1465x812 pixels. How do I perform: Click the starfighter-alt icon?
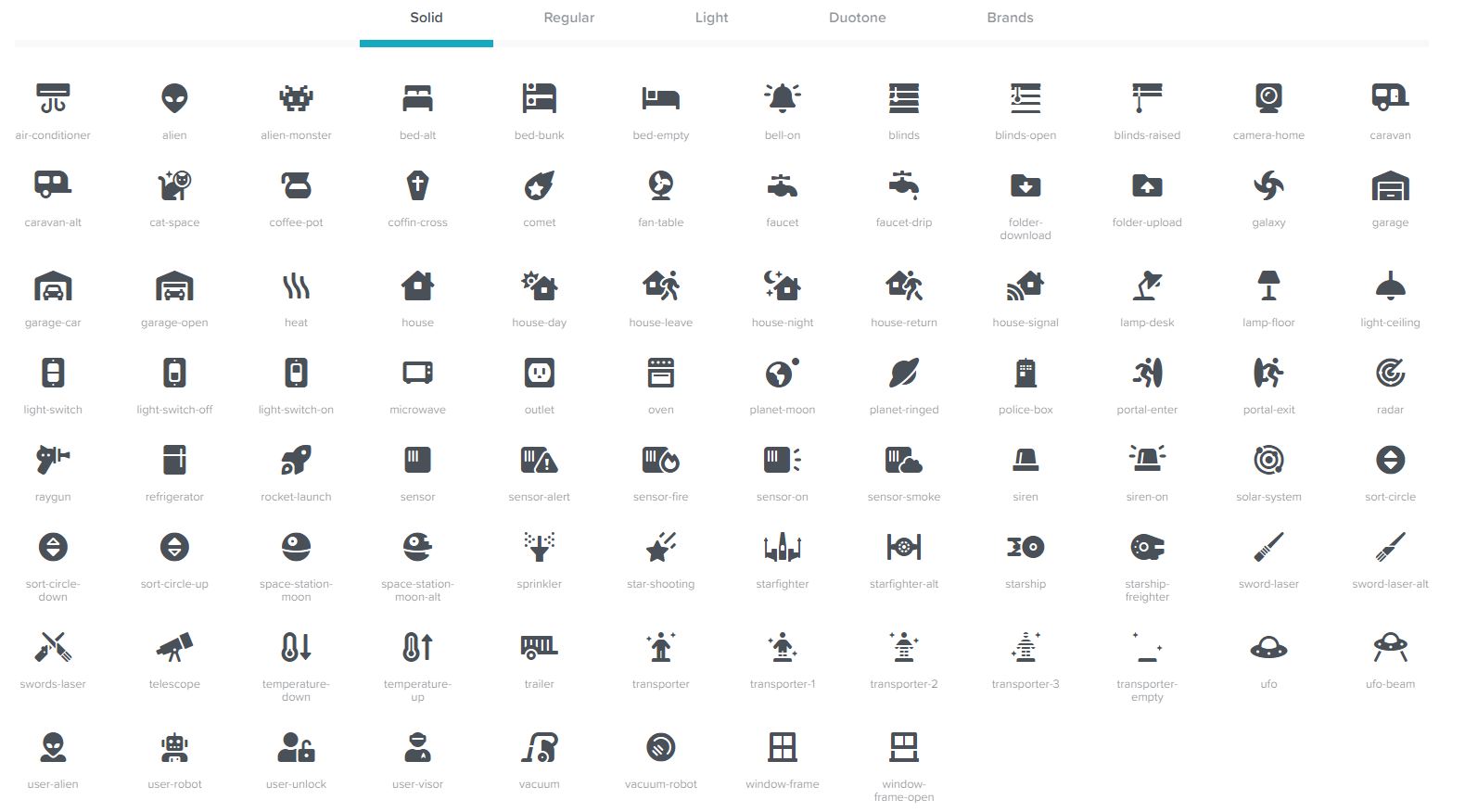pyautogui.click(x=904, y=547)
